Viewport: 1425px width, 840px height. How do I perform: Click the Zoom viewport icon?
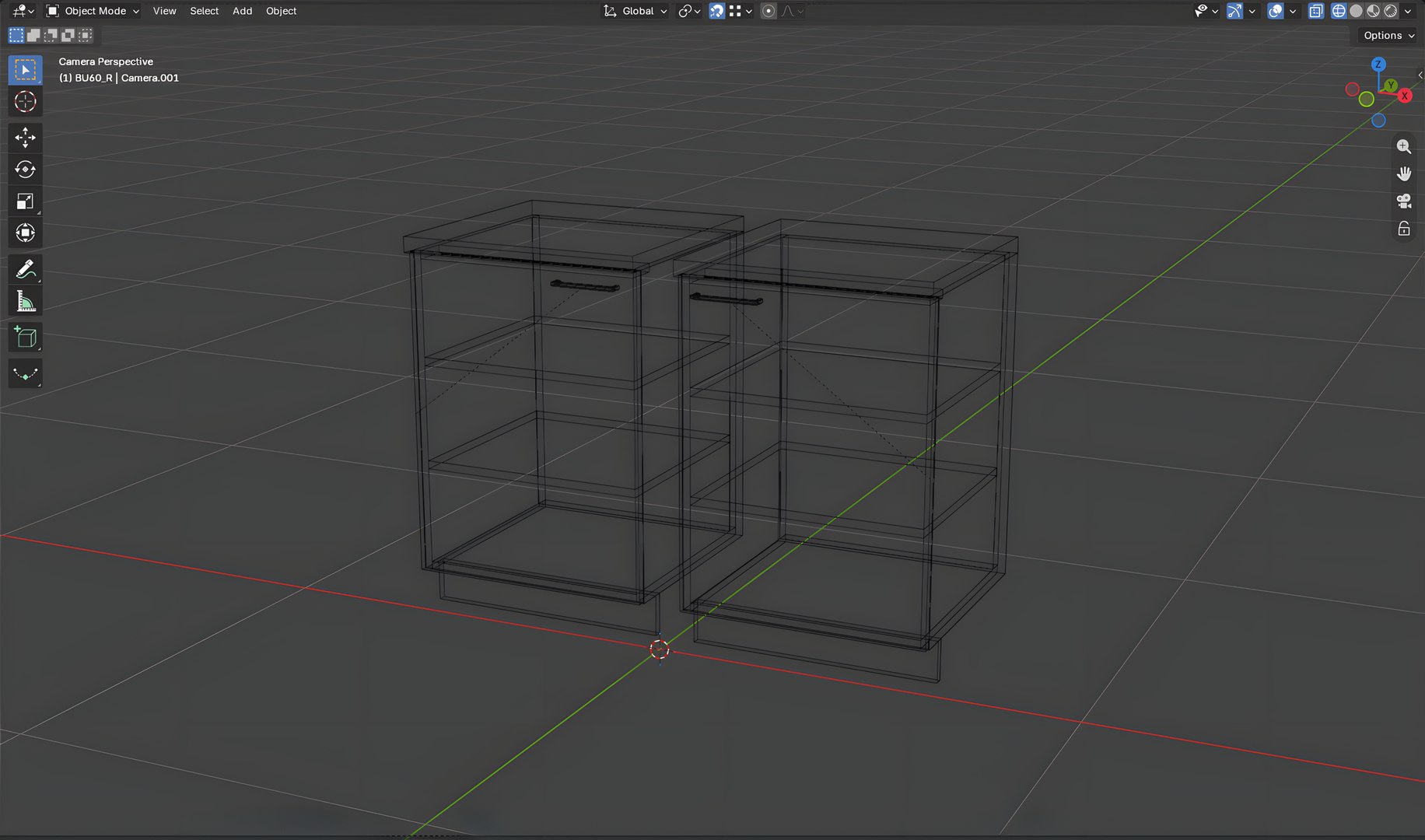1404,146
